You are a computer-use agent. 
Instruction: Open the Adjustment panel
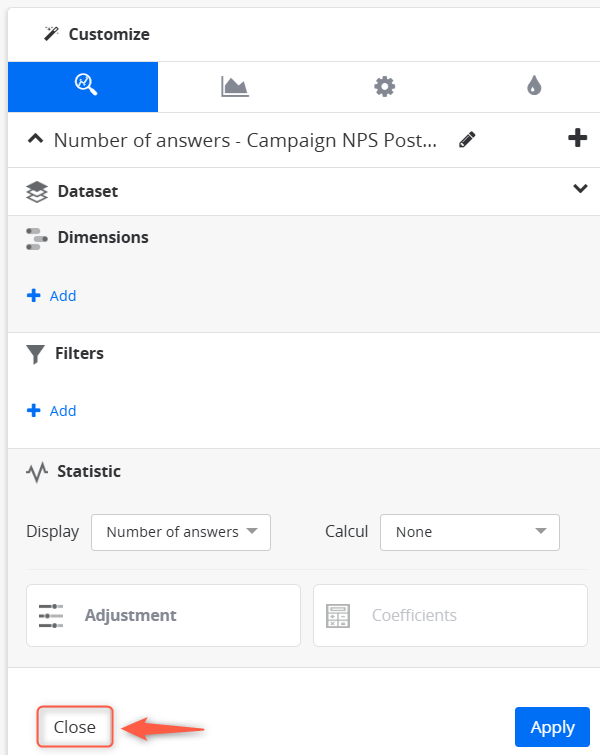point(163,615)
